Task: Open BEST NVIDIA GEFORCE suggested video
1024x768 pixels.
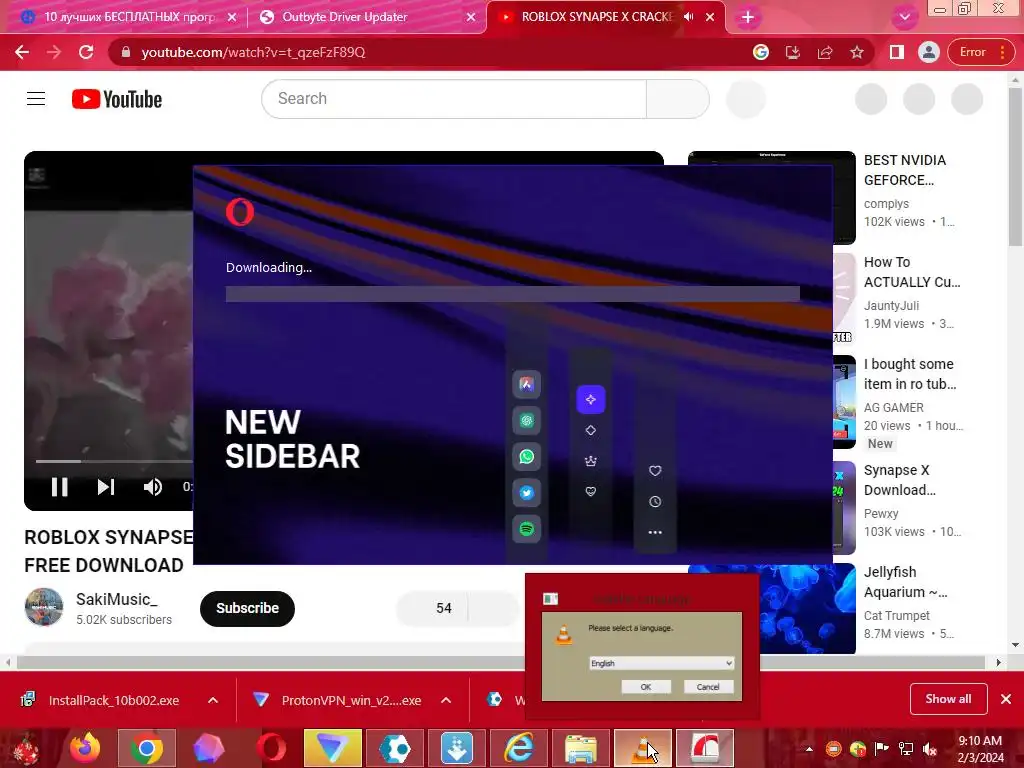Action: click(x=906, y=170)
